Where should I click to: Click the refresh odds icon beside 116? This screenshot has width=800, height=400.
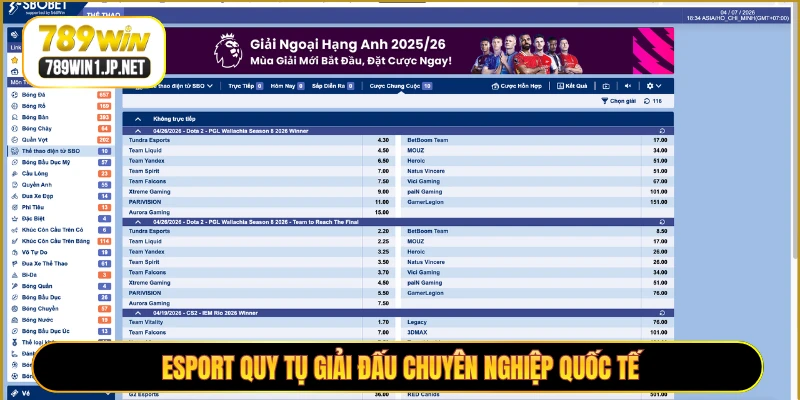[x=647, y=101]
